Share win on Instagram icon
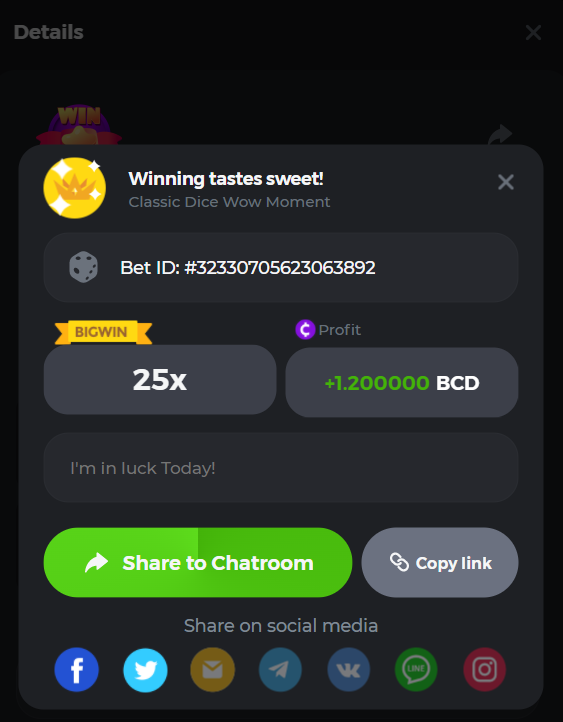 click(484, 670)
